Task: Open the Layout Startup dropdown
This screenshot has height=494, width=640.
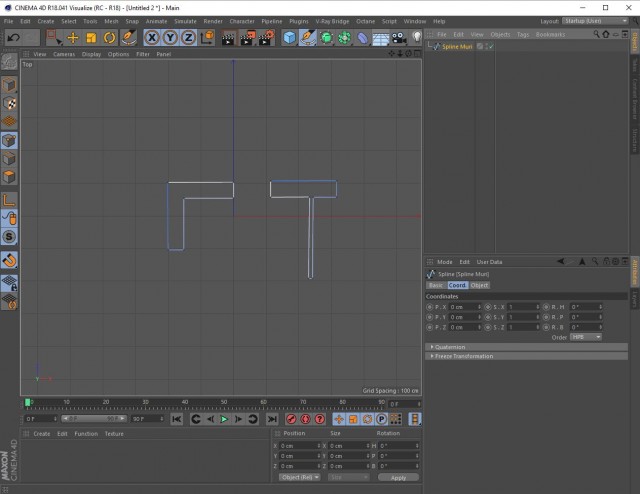Action: tap(595, 21)
